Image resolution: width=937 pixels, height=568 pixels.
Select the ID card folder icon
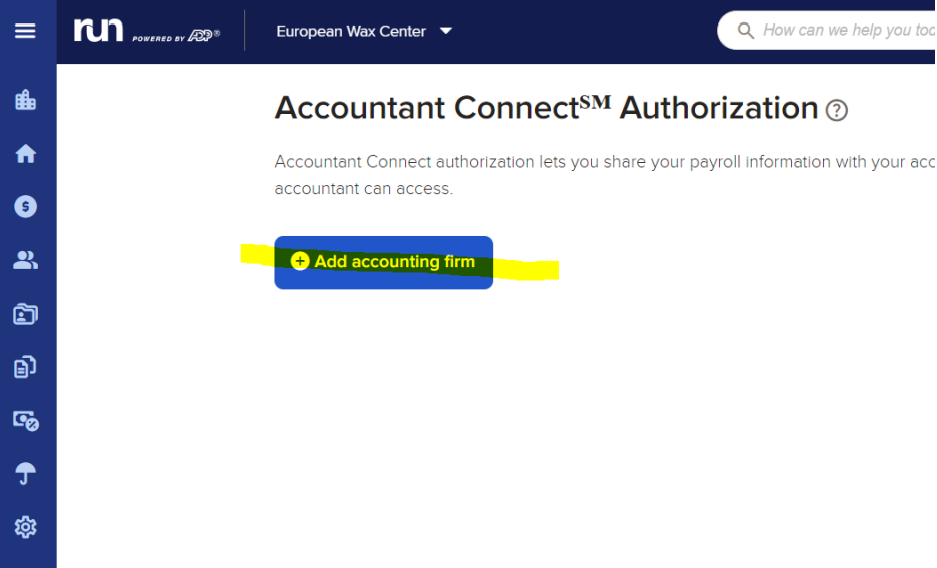[x=25, y=314]
